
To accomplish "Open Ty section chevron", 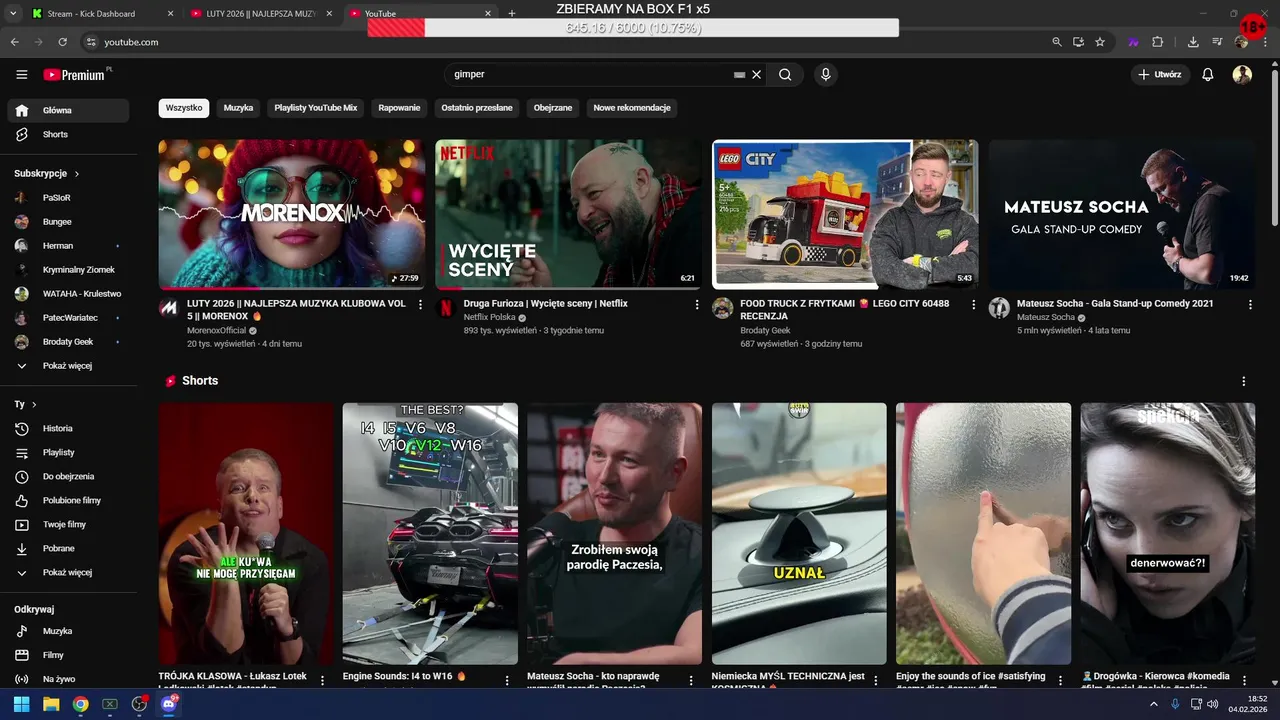I will coord(34,405).
